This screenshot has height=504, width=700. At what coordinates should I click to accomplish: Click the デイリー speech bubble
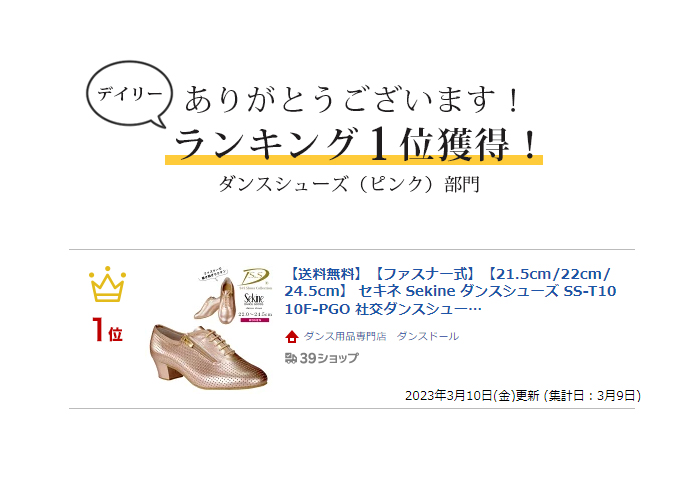point(129,94)
